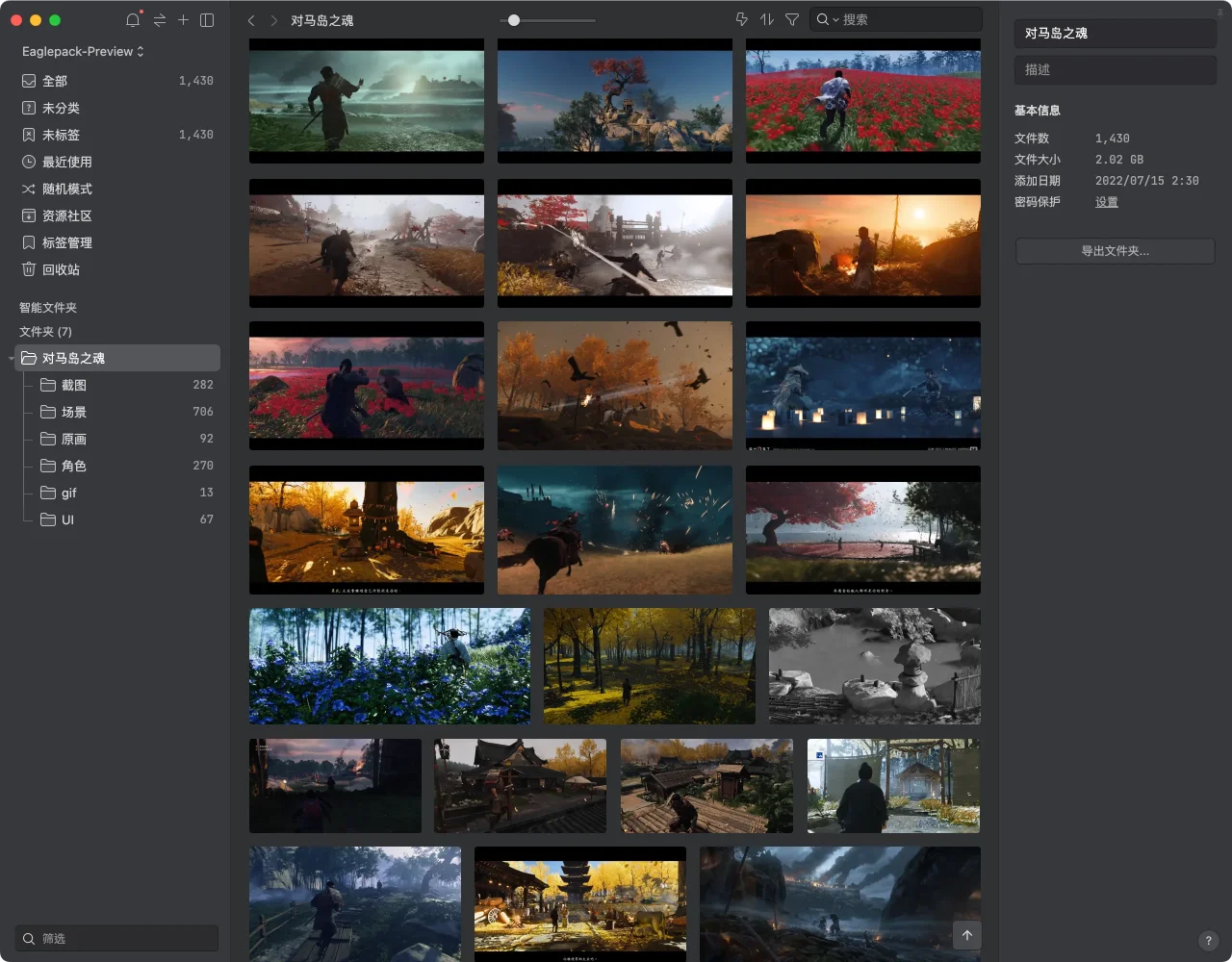The height and width of the screenshot is (962, 1232).
Task: Click the switch library arrows icon
Action: pyautogui.click(x=160, y=20)
